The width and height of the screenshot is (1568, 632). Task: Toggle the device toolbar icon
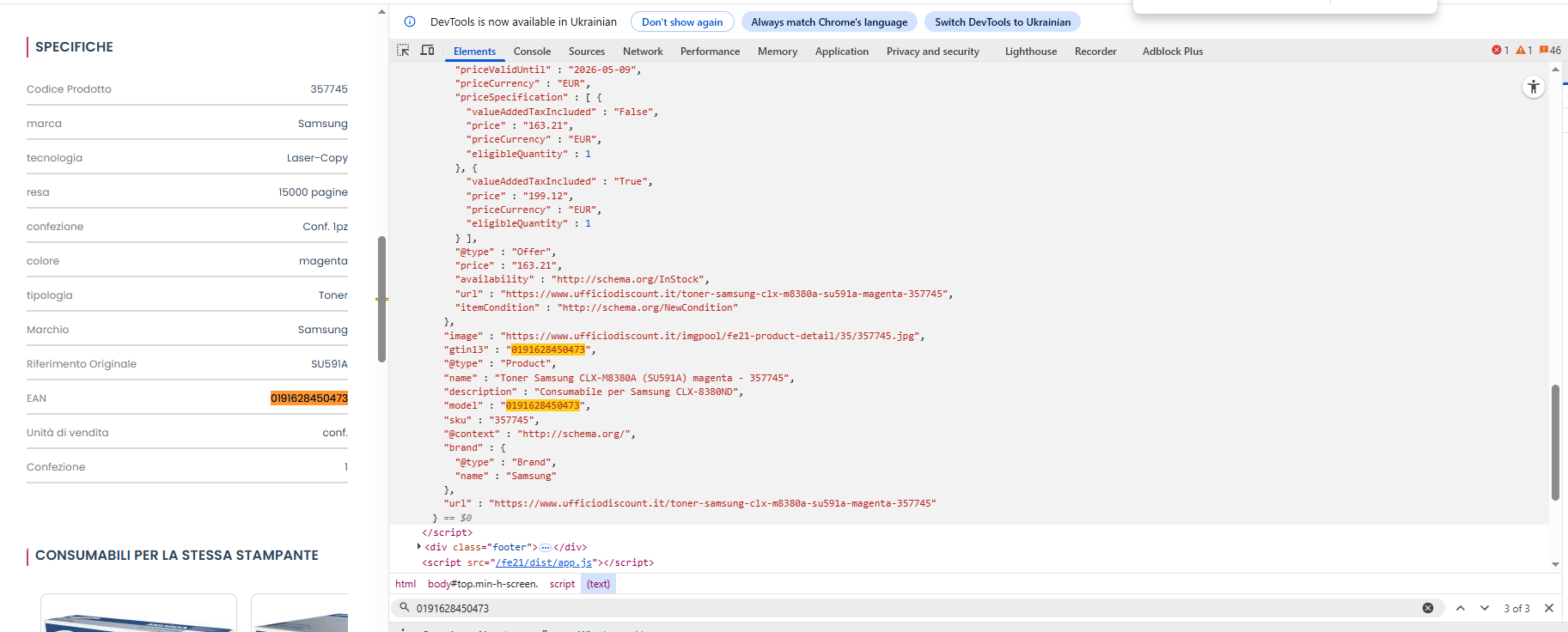[x=427, y=51]
